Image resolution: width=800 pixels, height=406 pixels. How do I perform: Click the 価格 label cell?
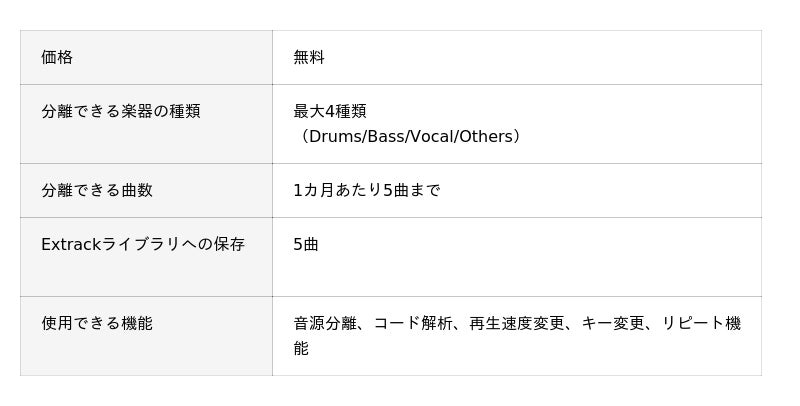pyautogui.click(x=57, y=57)
